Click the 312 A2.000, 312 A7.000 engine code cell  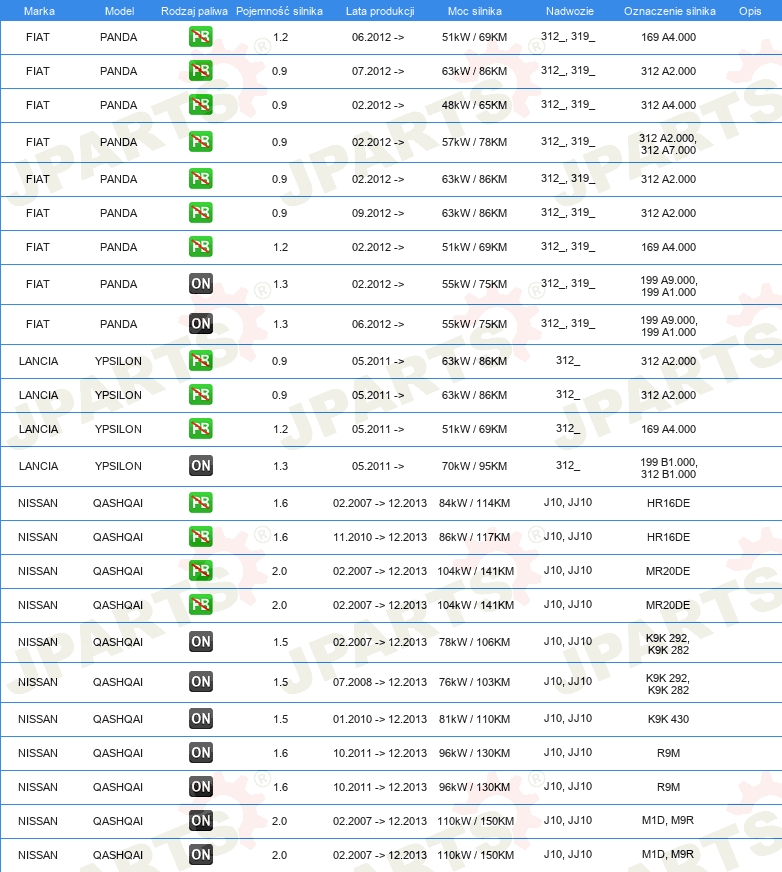click(x=668, y=144)
